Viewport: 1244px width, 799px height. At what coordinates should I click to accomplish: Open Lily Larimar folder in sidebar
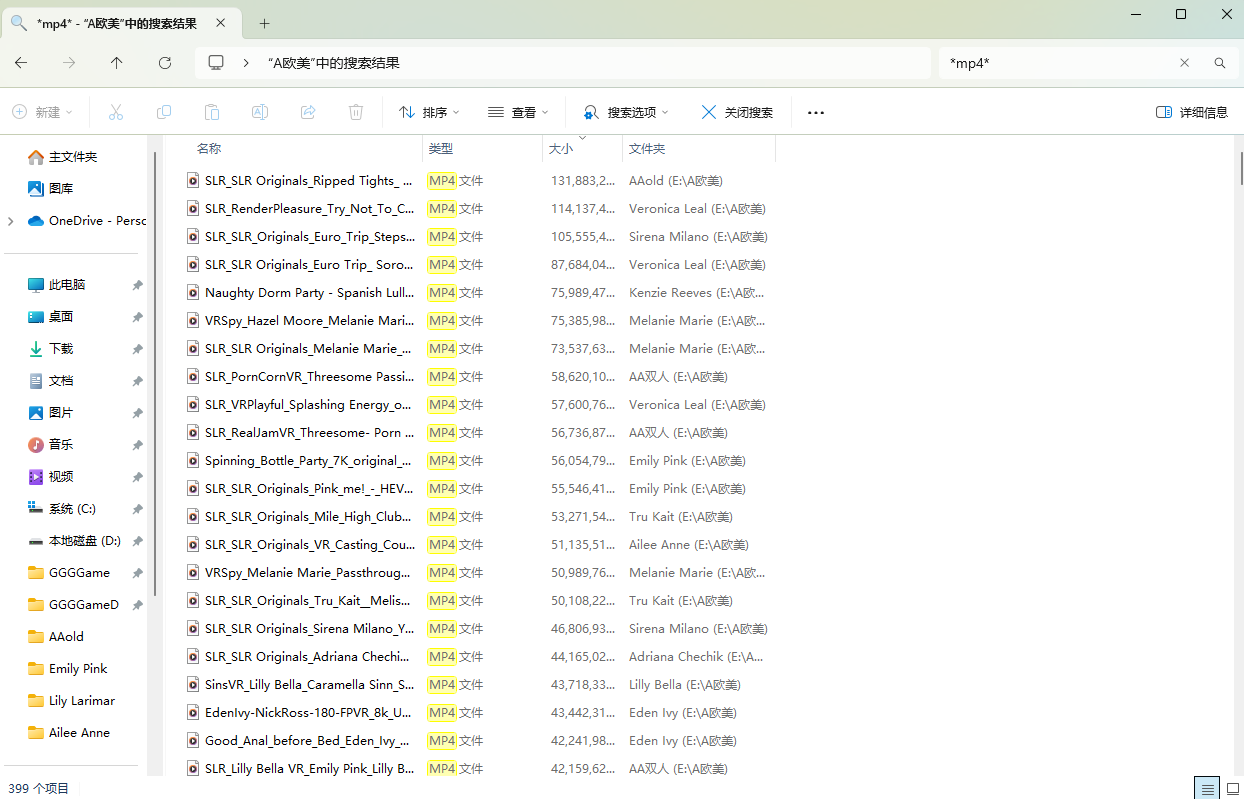click(x=82, y=701)
